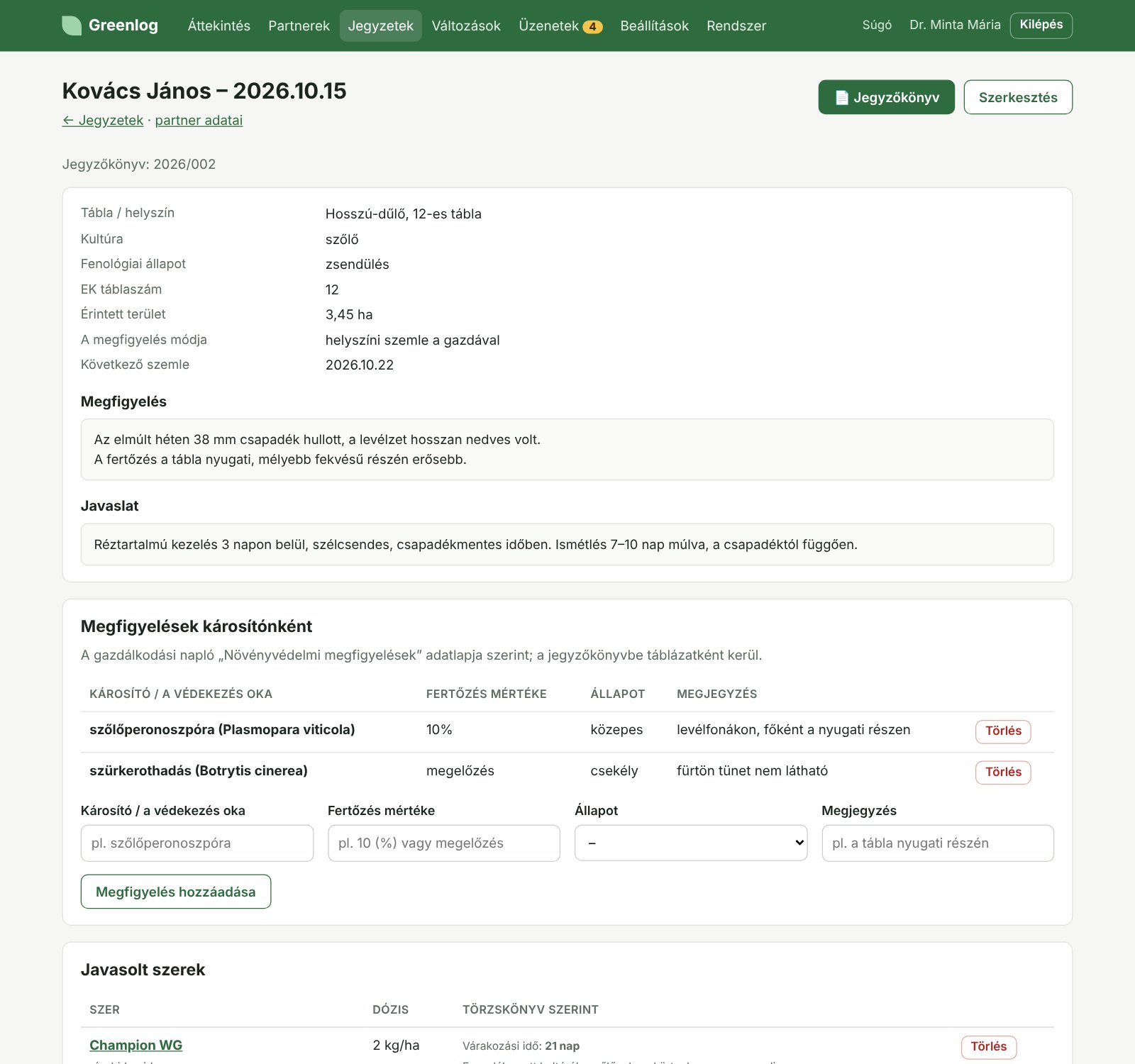Click the Üzenetek badge showing 4
Image resolution: width=1135 pixels, height=1064 pixels.
pos(592,26)
